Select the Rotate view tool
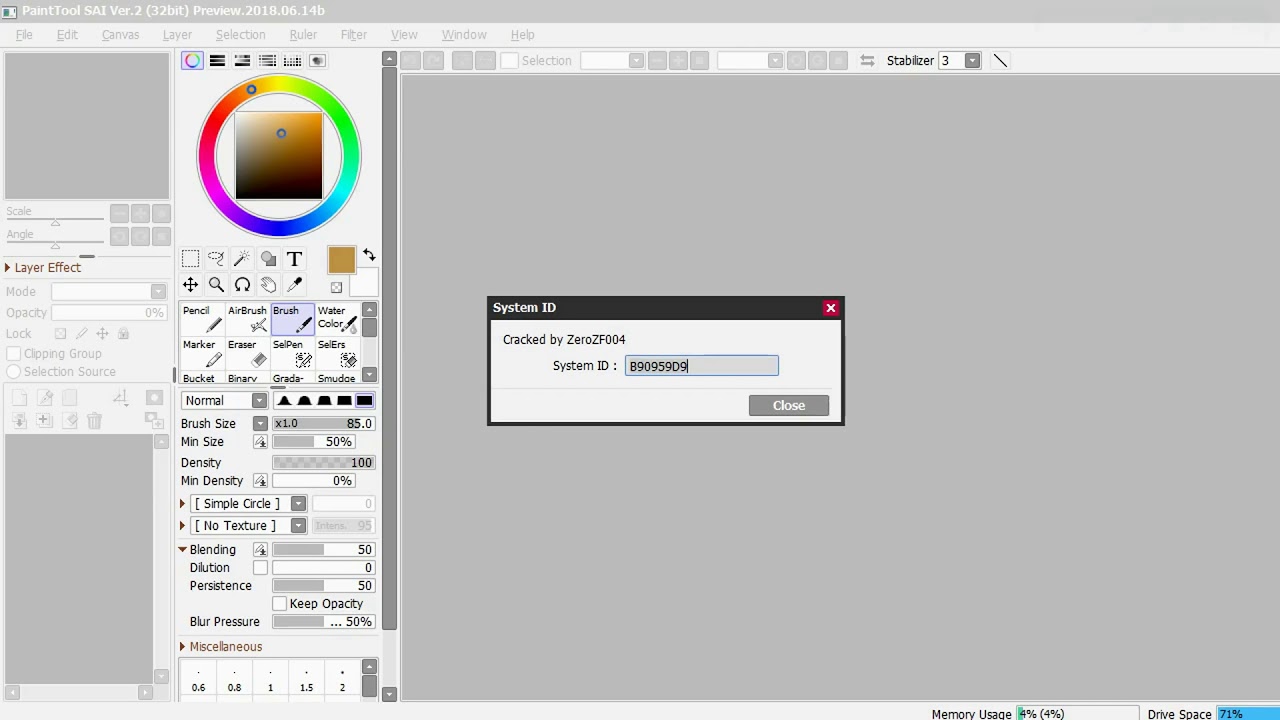 242,285
